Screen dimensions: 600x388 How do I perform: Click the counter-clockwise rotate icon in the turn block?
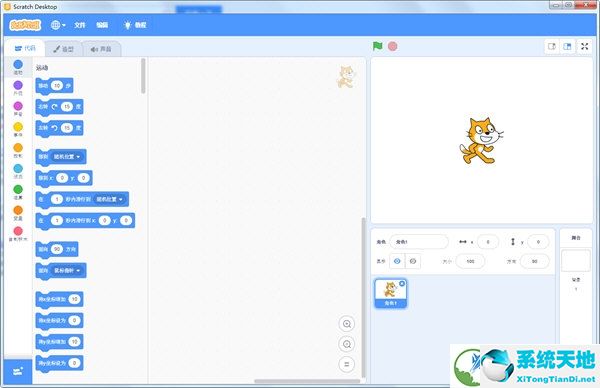54,128
